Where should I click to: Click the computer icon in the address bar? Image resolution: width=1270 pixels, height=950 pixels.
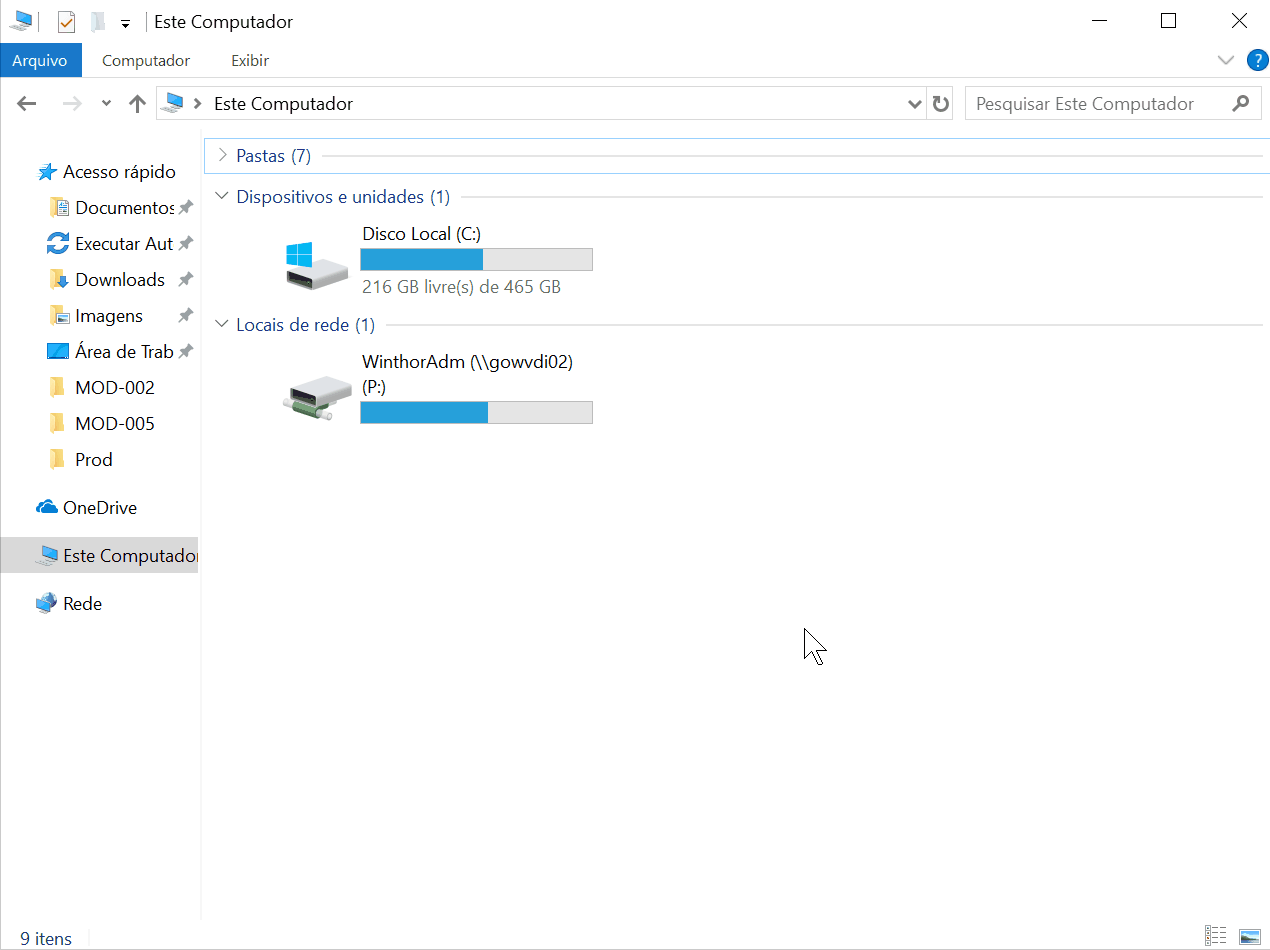pos(175,103)
